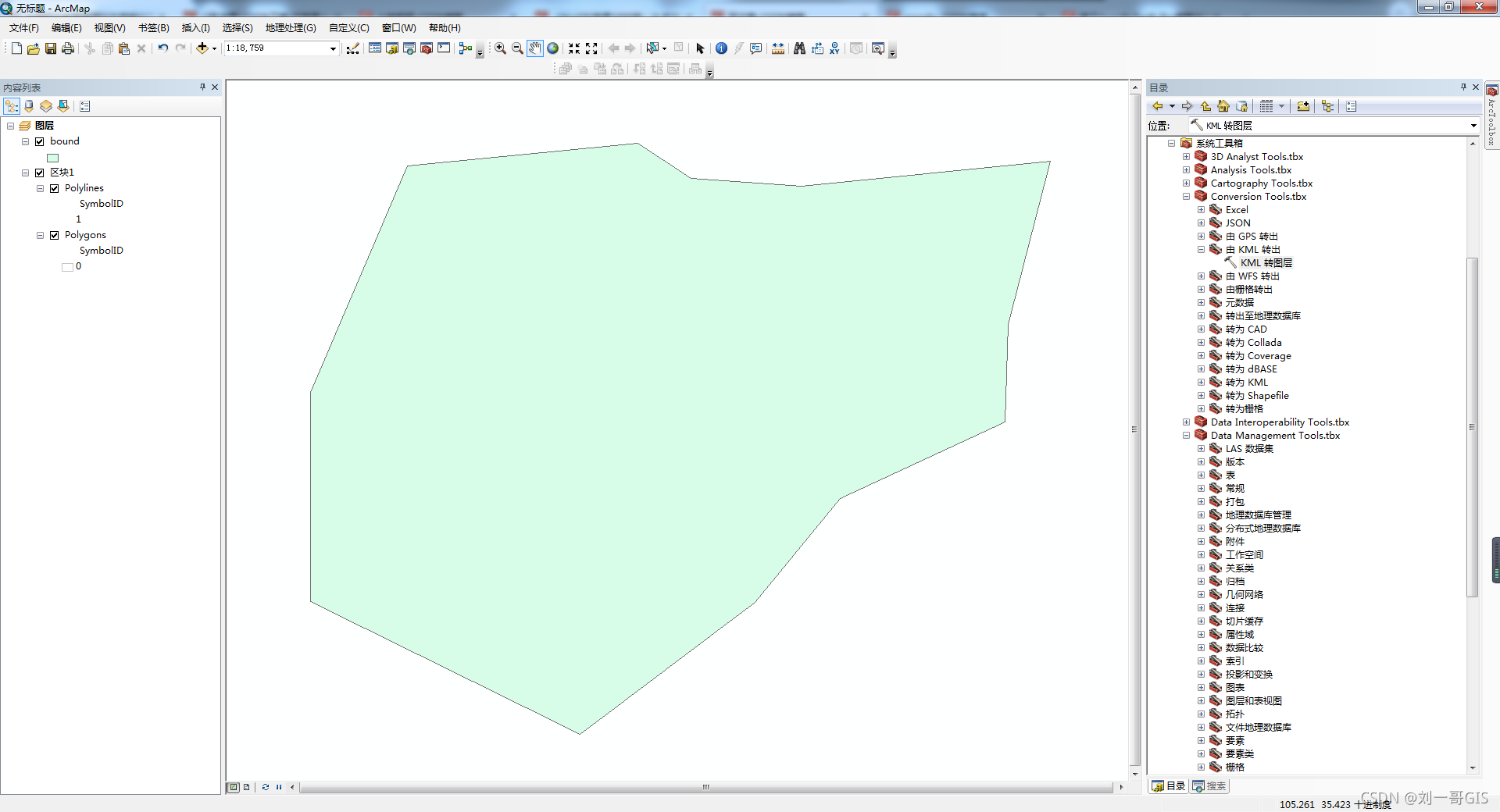Open the Editor toolbar icon
Image resolution: width=1500 pixels, height=812 pixels.
(353, 48)
